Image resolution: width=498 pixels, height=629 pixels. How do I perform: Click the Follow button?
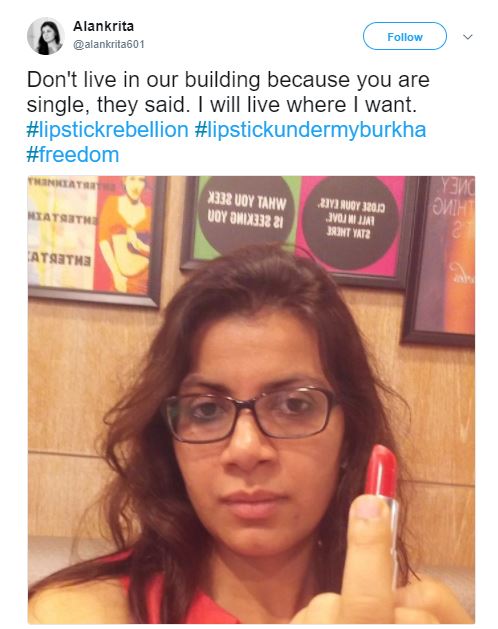pyautogui.click(x=404, y=37)
